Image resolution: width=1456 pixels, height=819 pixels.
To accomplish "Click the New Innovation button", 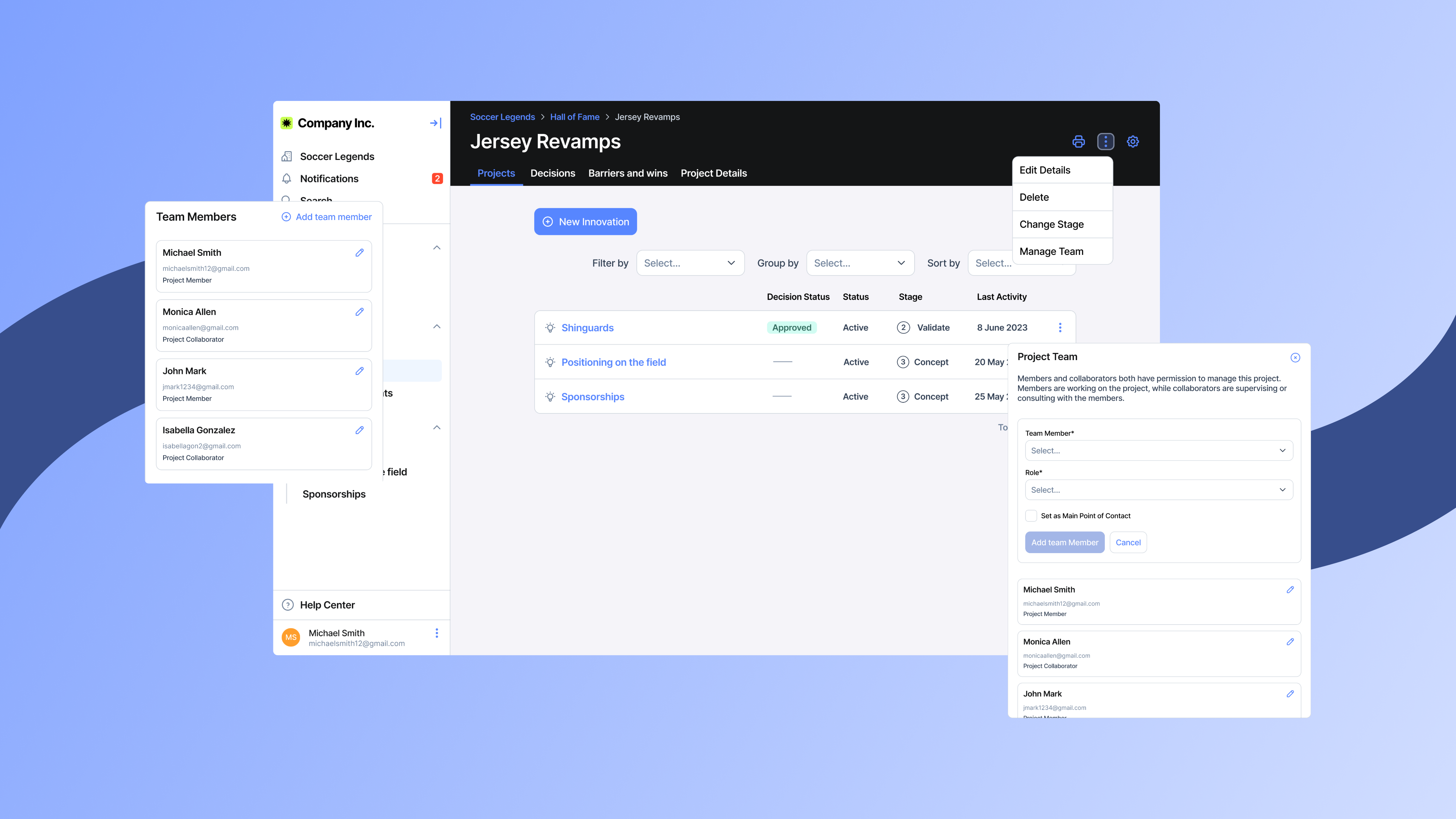I will click(585, 221).
